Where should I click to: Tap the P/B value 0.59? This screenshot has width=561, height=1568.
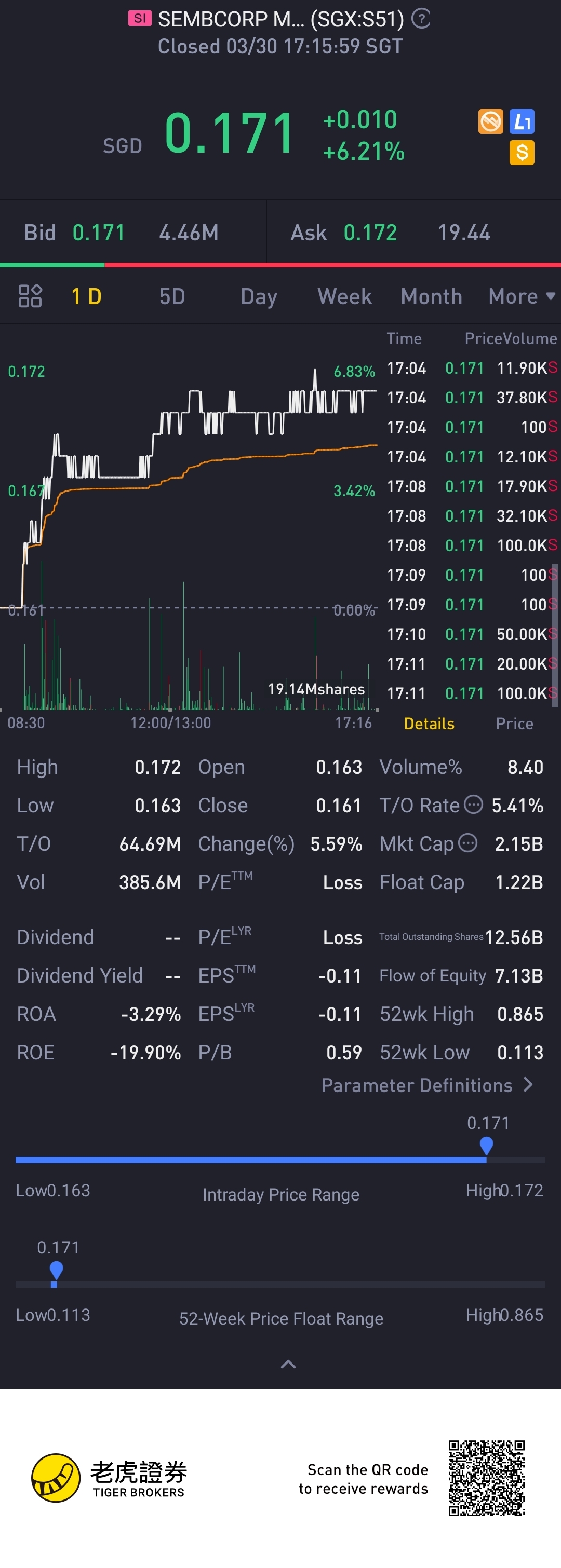[x=344, y=1053]
